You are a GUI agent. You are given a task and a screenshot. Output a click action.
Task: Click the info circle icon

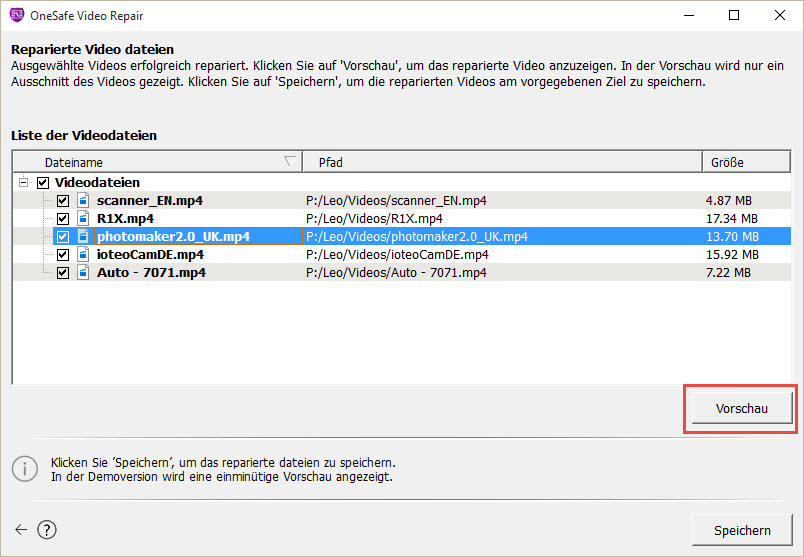(25, 469)
